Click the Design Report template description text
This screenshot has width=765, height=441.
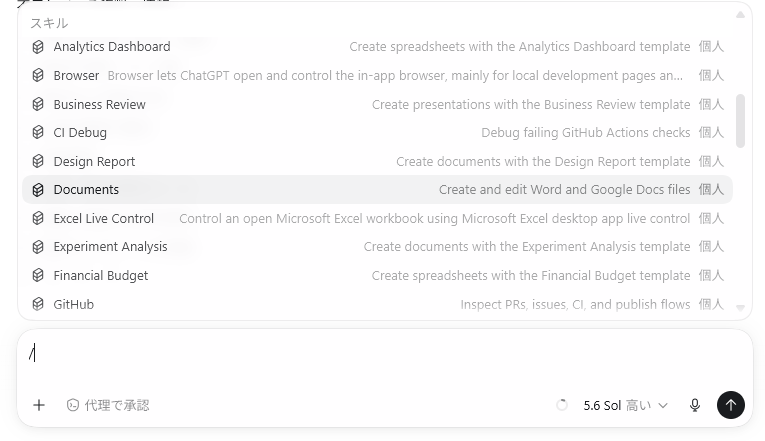click(x=543, y=161)
